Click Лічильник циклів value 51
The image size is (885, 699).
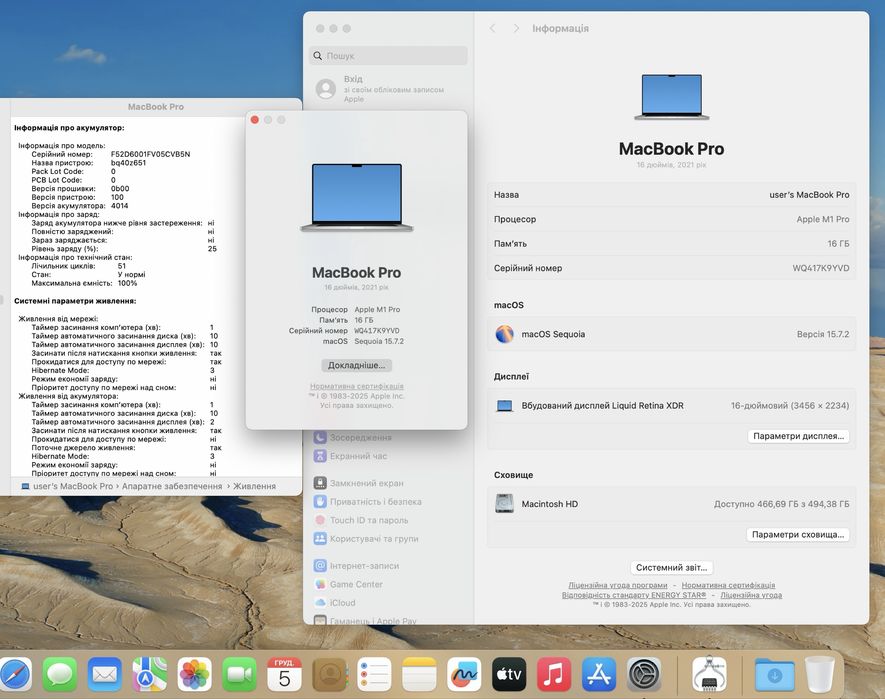point(122,266)
